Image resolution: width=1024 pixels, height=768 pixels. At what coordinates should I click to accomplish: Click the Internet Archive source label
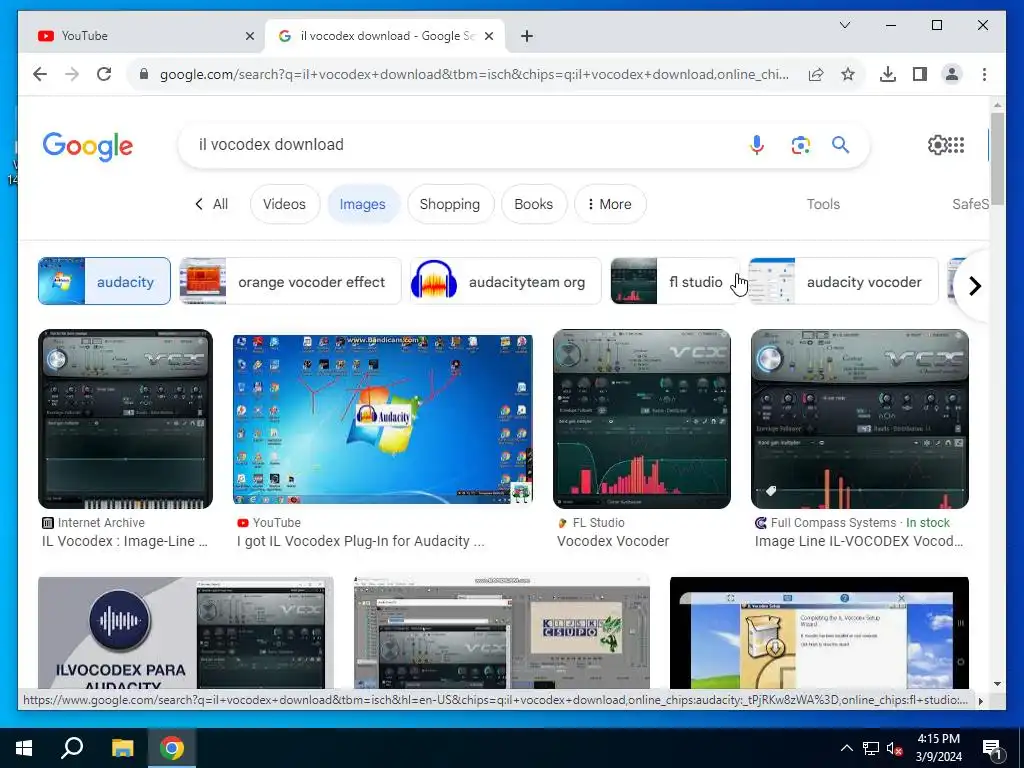[x=101, y=523]
